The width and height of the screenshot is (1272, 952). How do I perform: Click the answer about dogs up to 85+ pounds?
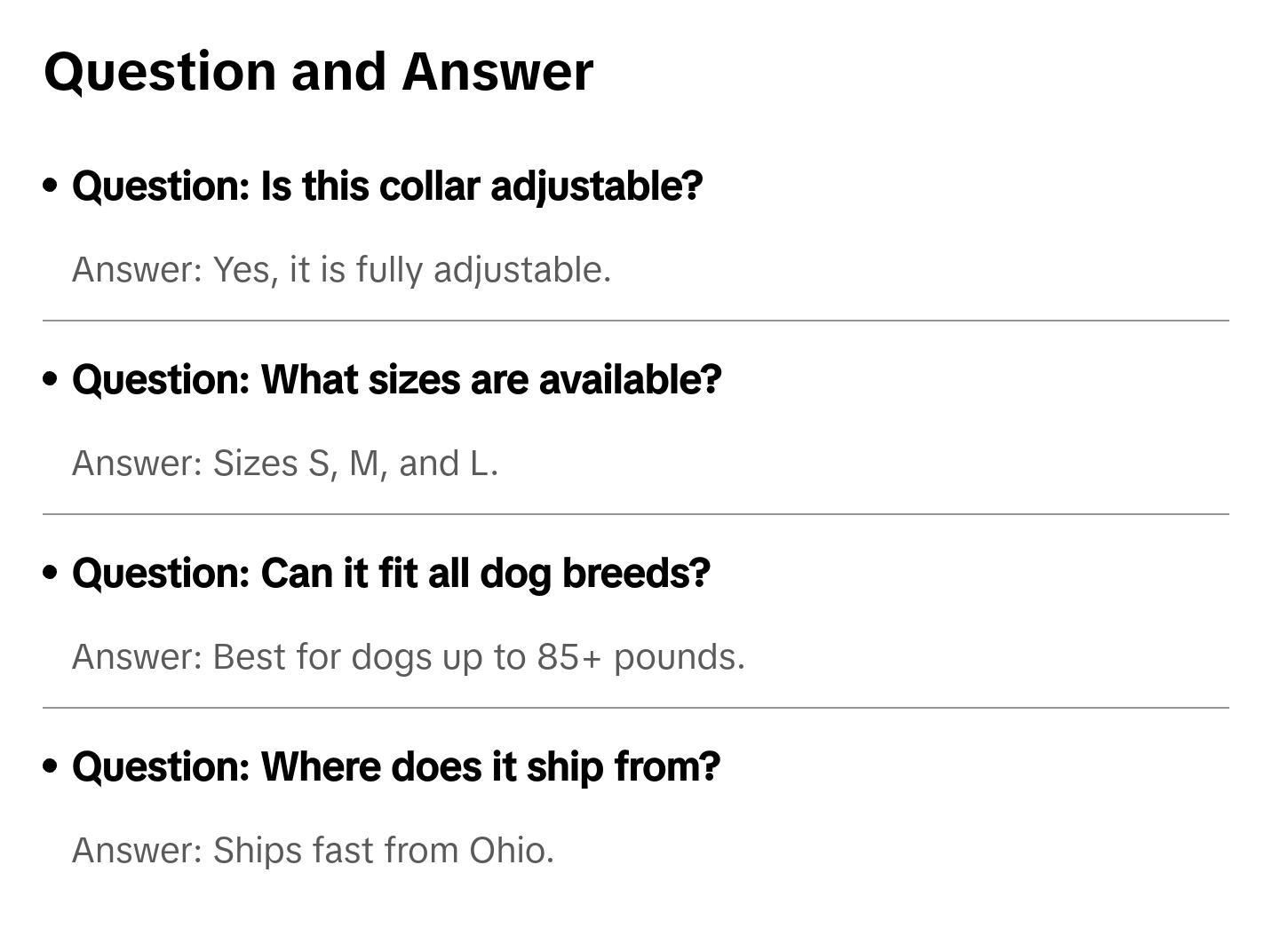408,657
